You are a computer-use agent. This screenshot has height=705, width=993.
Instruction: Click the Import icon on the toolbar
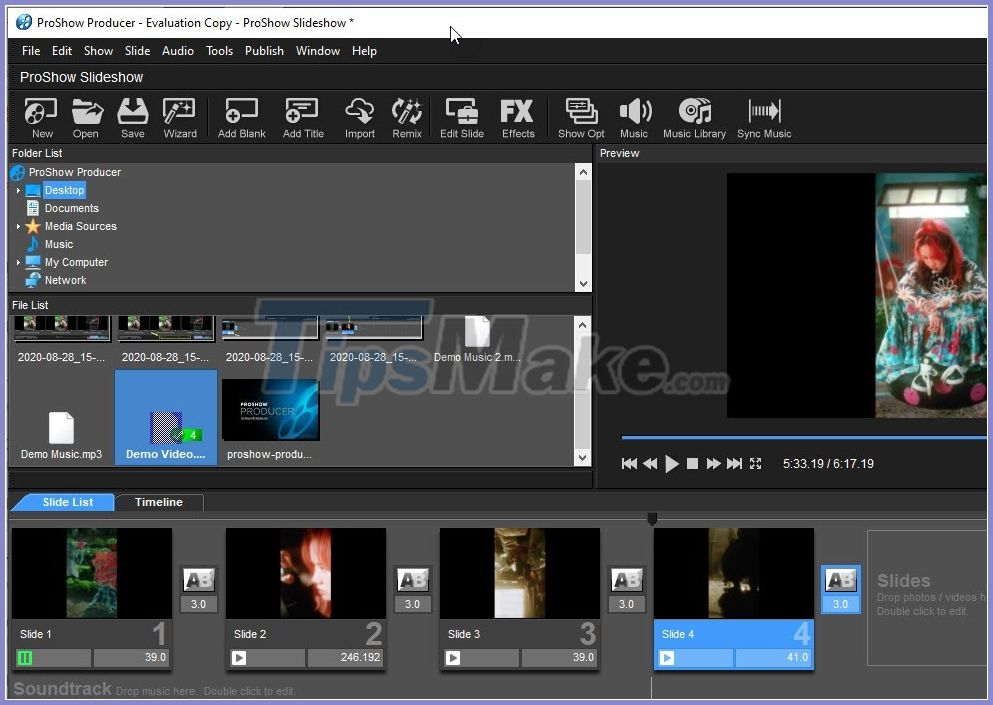[359, 117]
